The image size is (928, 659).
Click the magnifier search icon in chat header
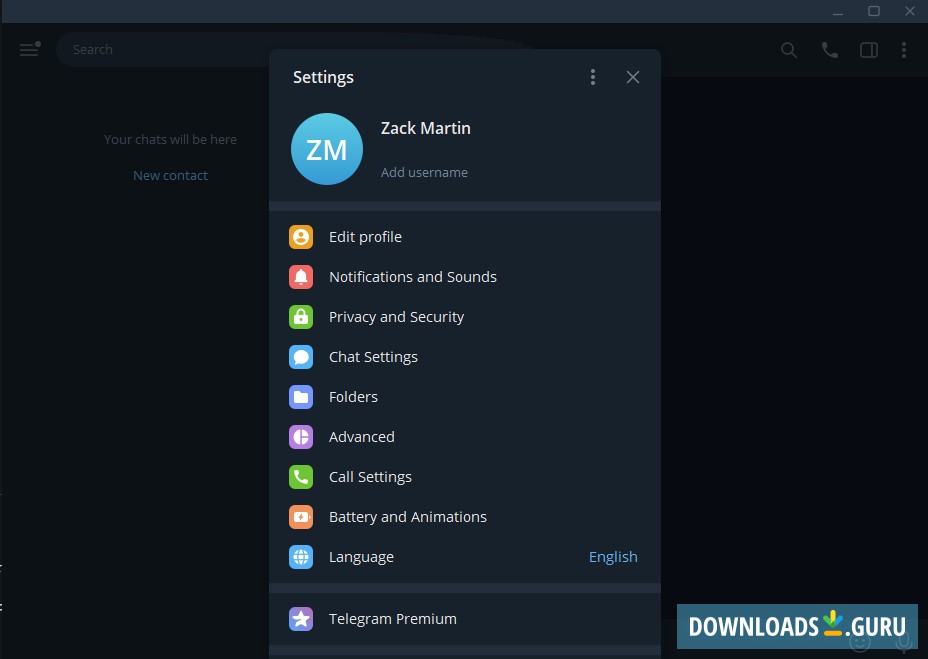click(788, 50)
